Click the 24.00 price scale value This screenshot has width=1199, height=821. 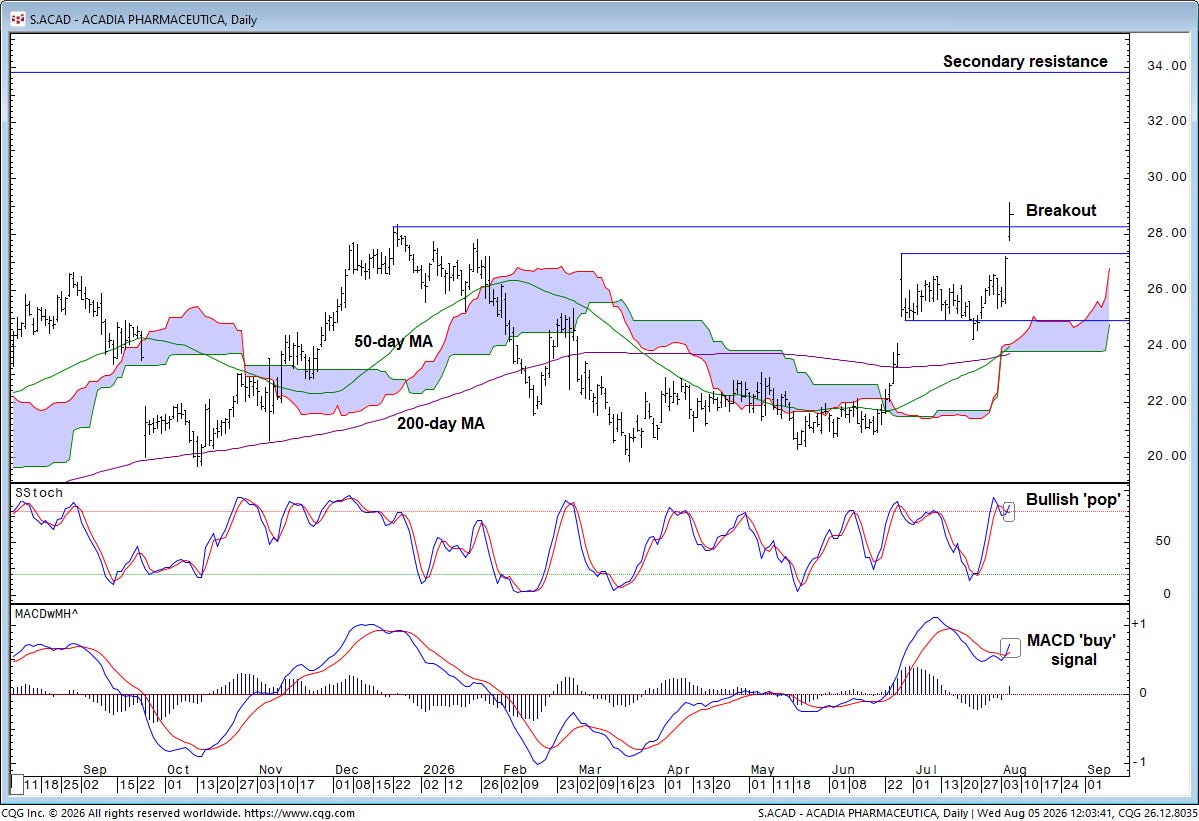[1167, 345]
